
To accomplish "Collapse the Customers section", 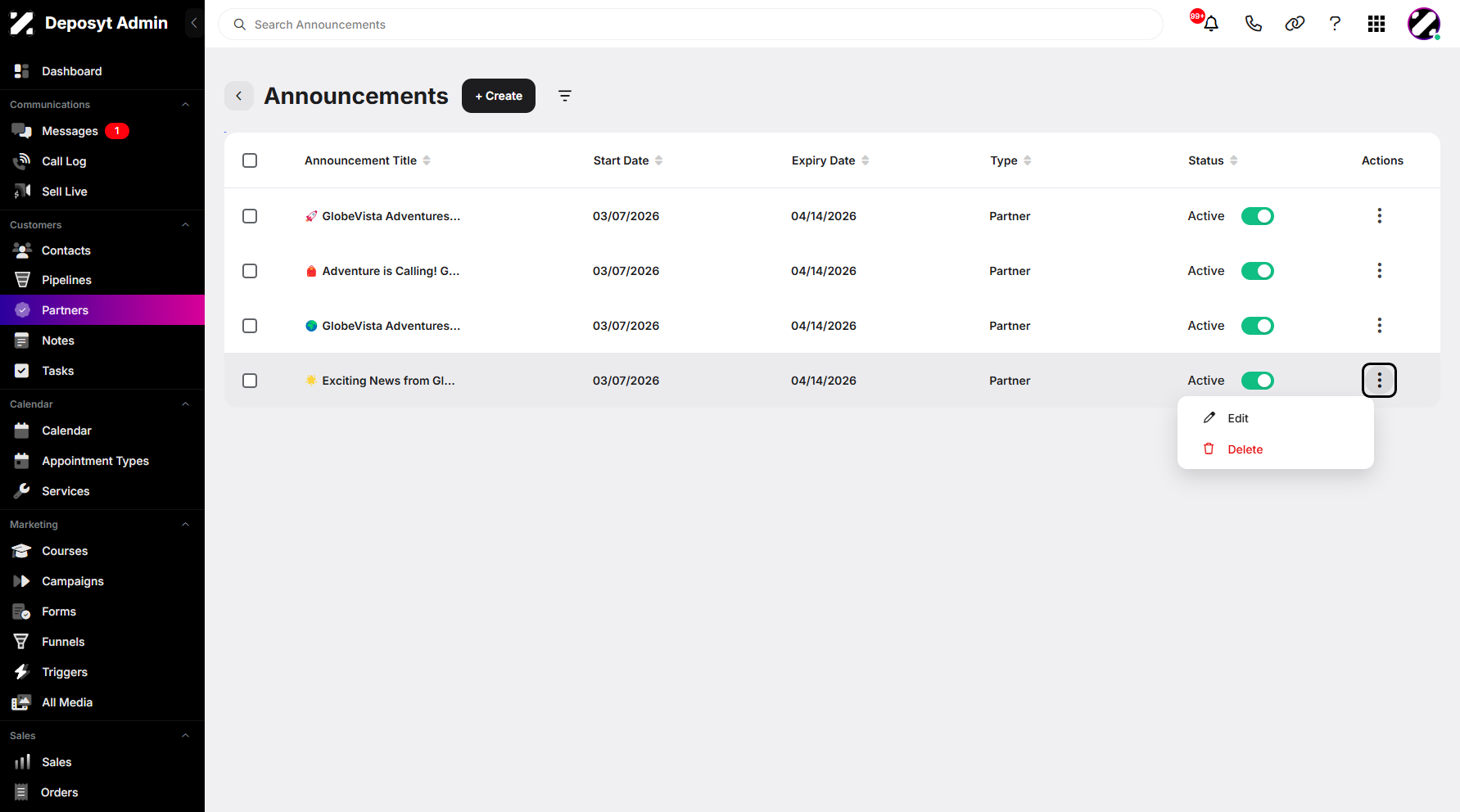I will (185, 225).
